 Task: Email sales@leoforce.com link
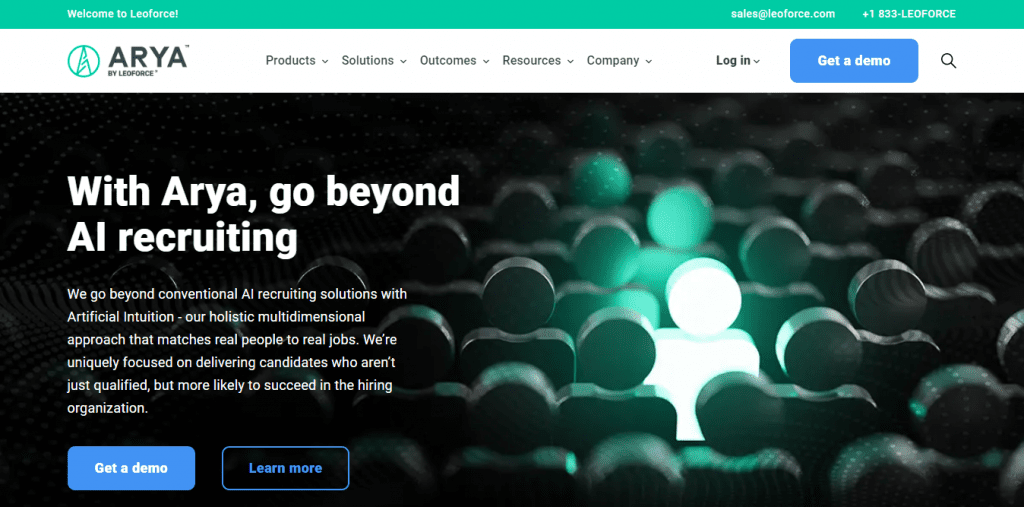point(783,14)
